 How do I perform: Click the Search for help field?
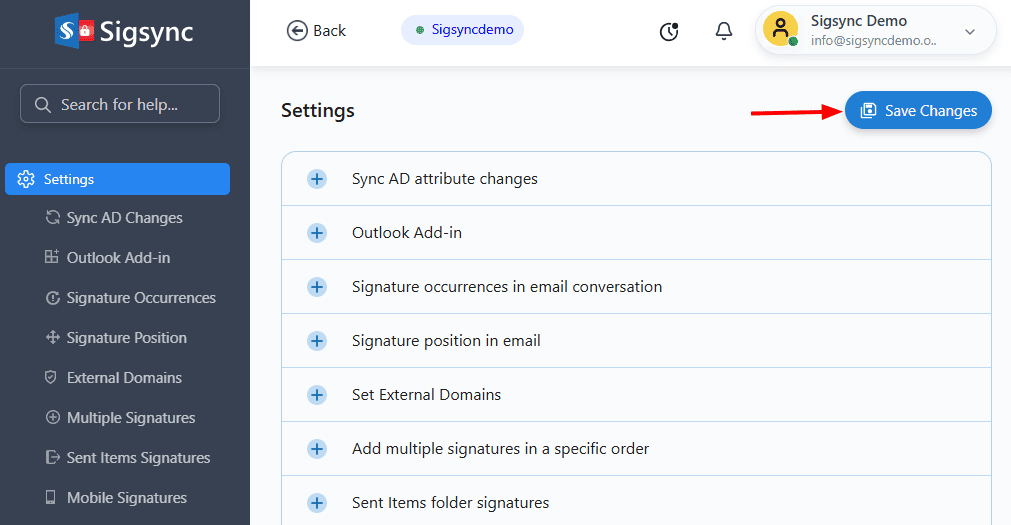tap(120, 104)
